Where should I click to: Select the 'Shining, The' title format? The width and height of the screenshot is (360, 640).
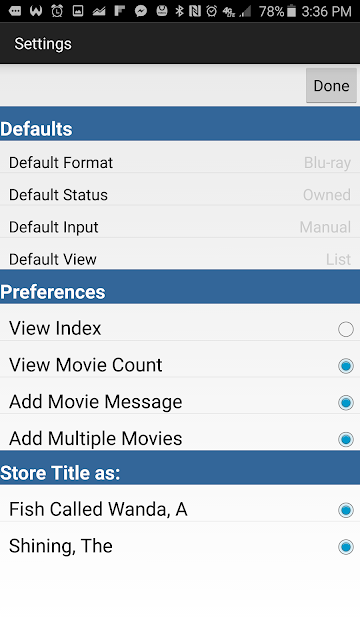point(346,547)
